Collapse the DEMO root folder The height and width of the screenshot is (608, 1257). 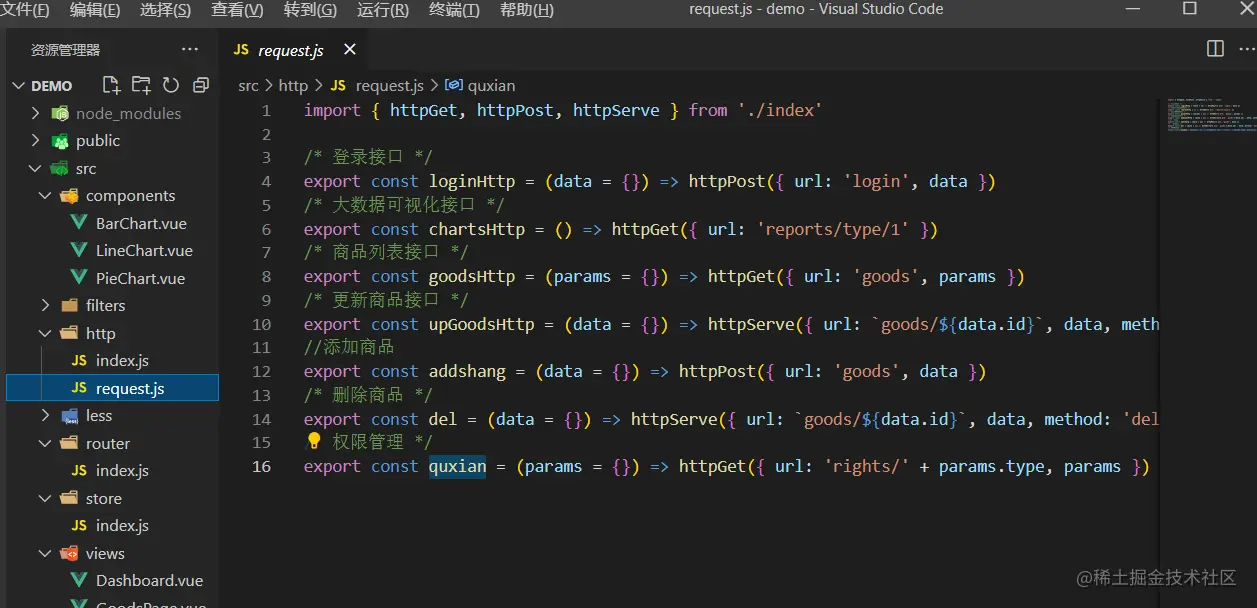pos(18,86)
